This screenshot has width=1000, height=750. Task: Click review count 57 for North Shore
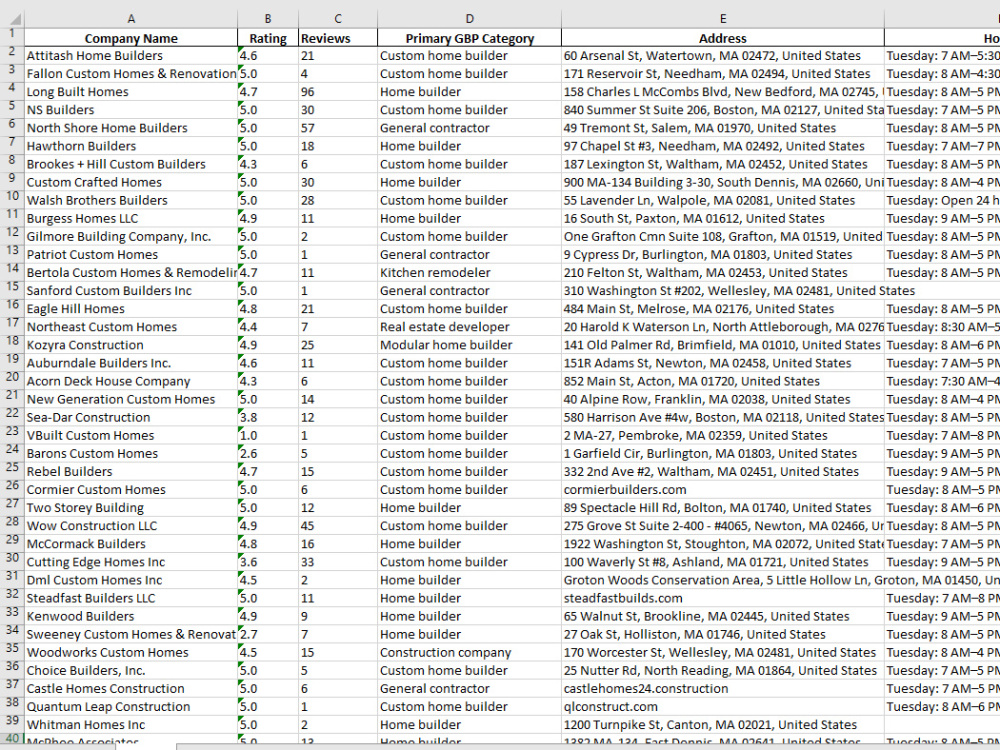point(338,128)
